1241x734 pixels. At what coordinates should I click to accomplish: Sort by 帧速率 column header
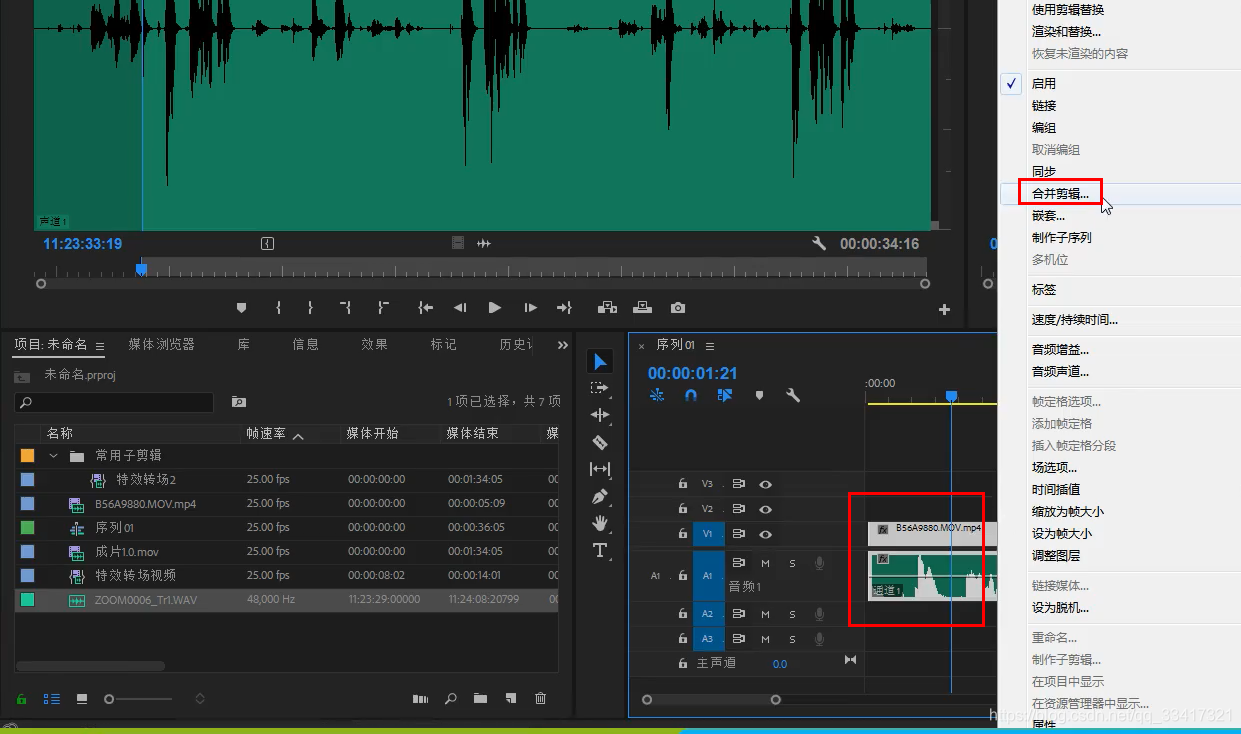(267, 433)
